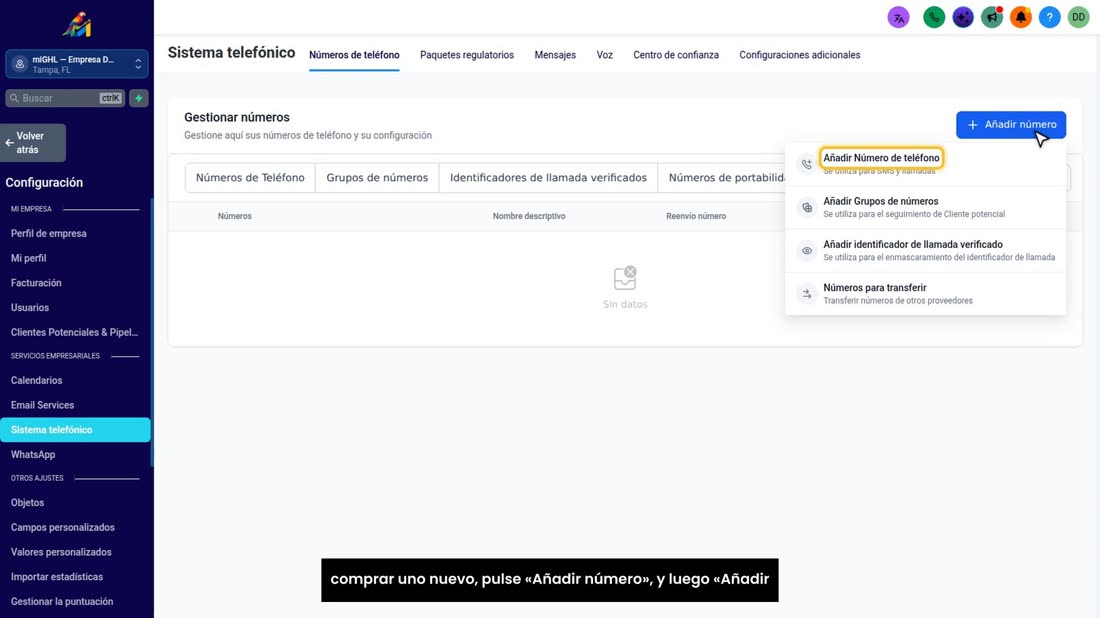Click the parrot logo in sidebar
The width and height of the screenshot is (1100, 618).
[76, 25]
